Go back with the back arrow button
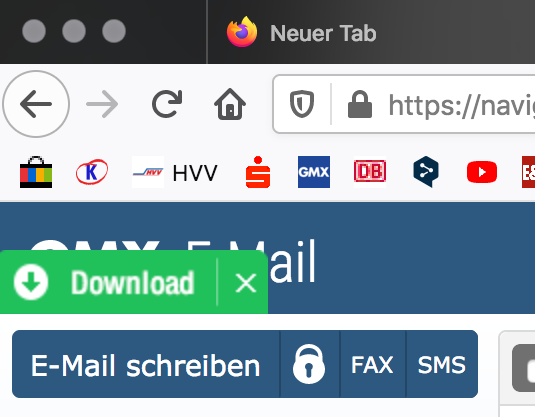This screenshot has height=417, width=535. [x=36, y=104]
